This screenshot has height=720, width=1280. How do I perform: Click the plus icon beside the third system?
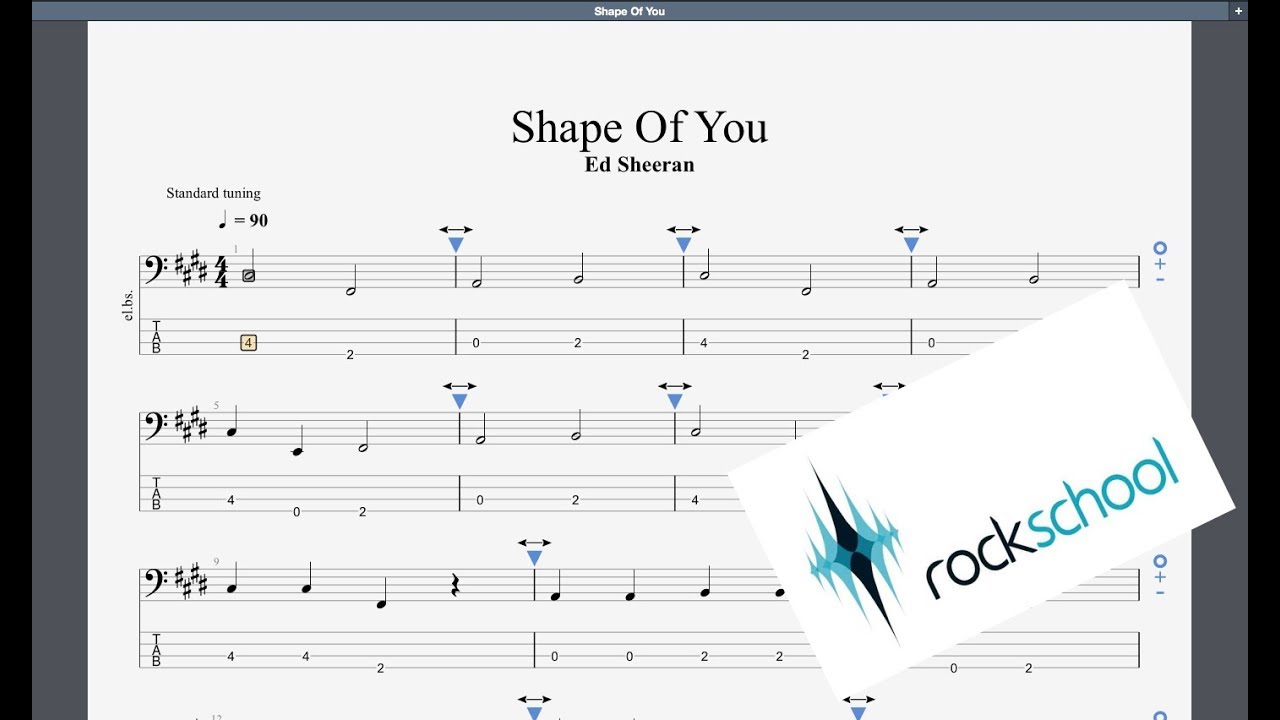(x=1160, y=577)
